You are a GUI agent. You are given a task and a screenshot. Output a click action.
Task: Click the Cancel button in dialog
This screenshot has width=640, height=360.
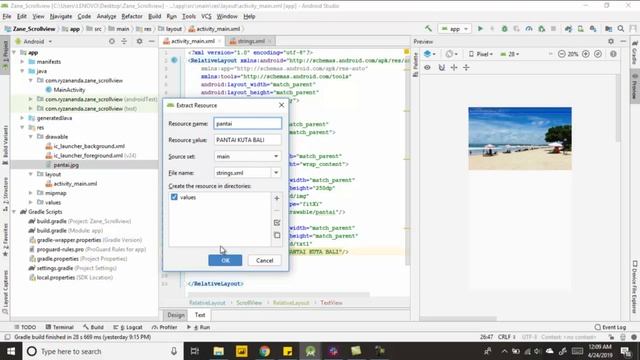[x=264, y=260]
